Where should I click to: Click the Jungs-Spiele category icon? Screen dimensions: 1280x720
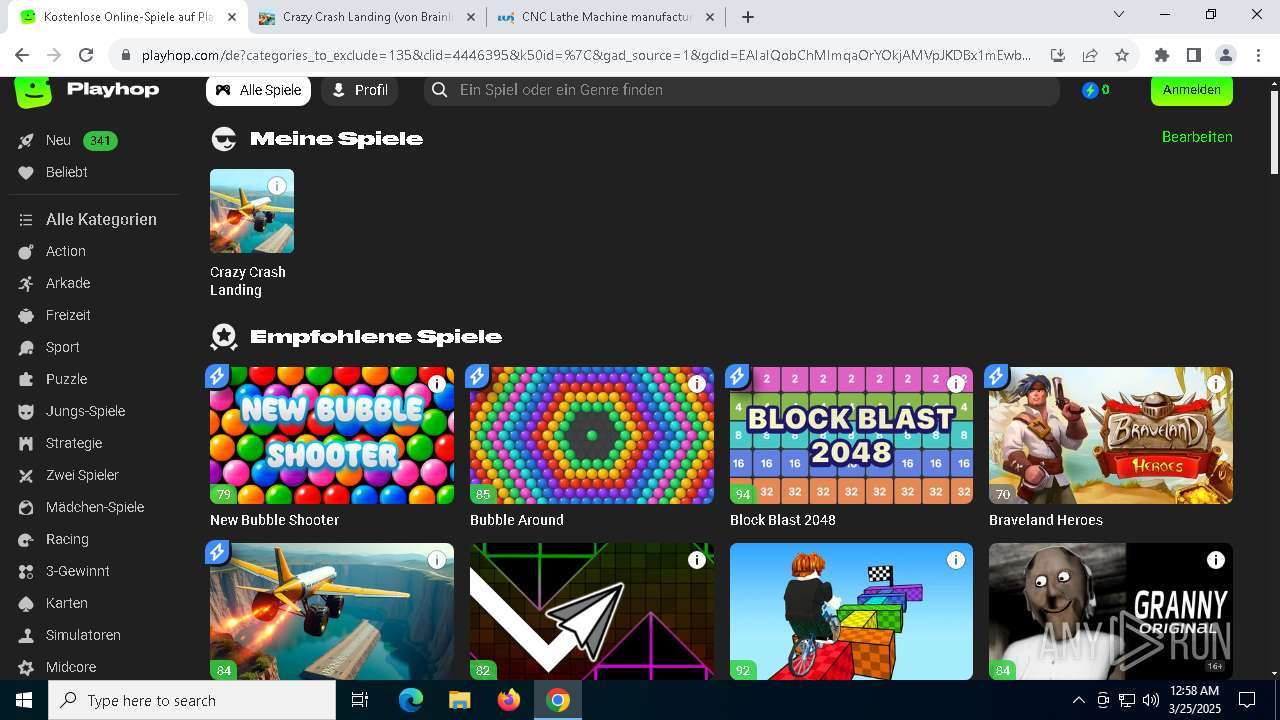26,412
